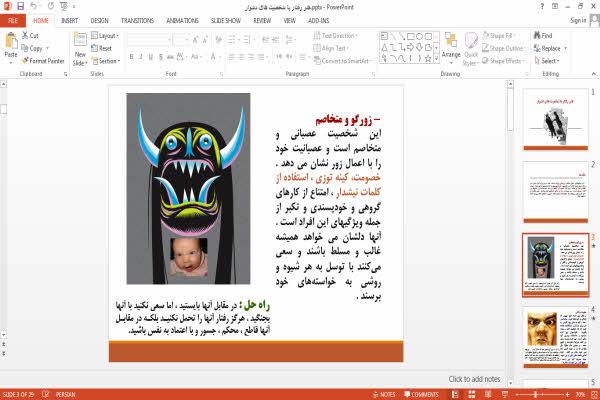This screenshot has width=600, height=400.
Task: Clear all formatting icon
Action: (218, 40)
